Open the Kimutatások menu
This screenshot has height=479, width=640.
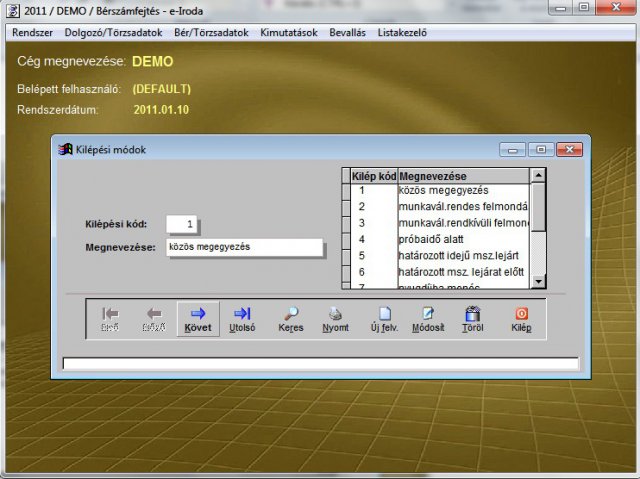[289, 32]
